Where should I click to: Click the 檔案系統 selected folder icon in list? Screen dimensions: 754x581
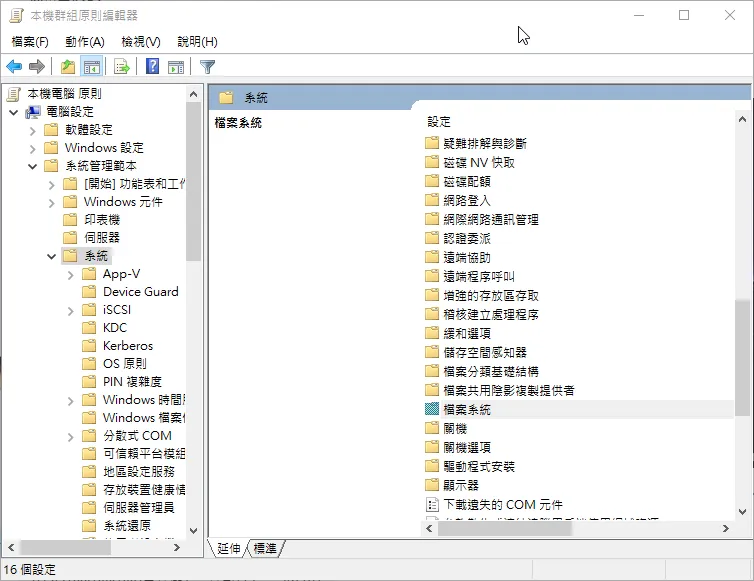432,409
